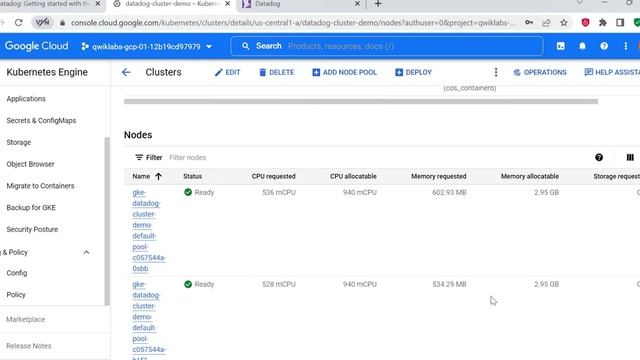Open the OPERATIONS panel
This screenshot has width=640, height=360.
pos(540,72)
